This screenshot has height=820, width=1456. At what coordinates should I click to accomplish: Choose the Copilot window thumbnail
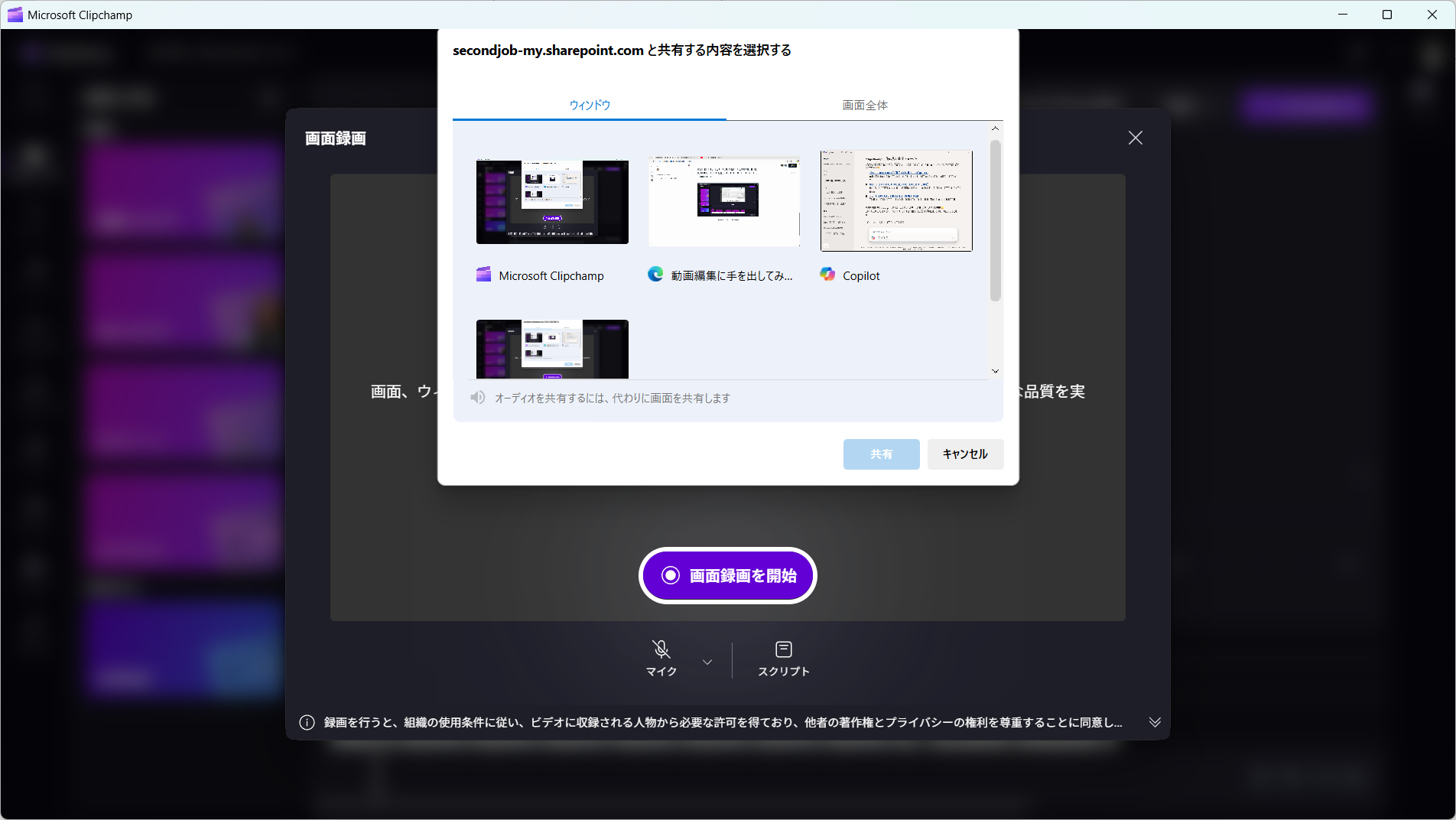coord(896,200)
